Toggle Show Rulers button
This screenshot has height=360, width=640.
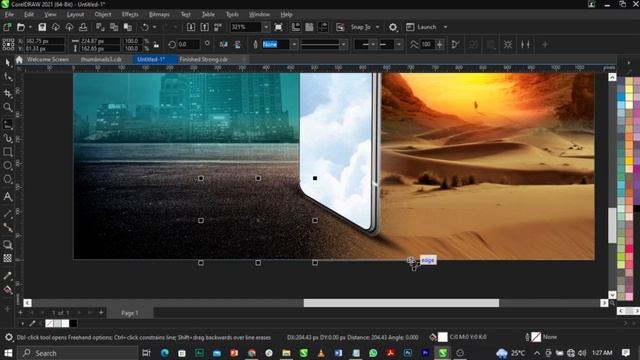tap(296, 27)
